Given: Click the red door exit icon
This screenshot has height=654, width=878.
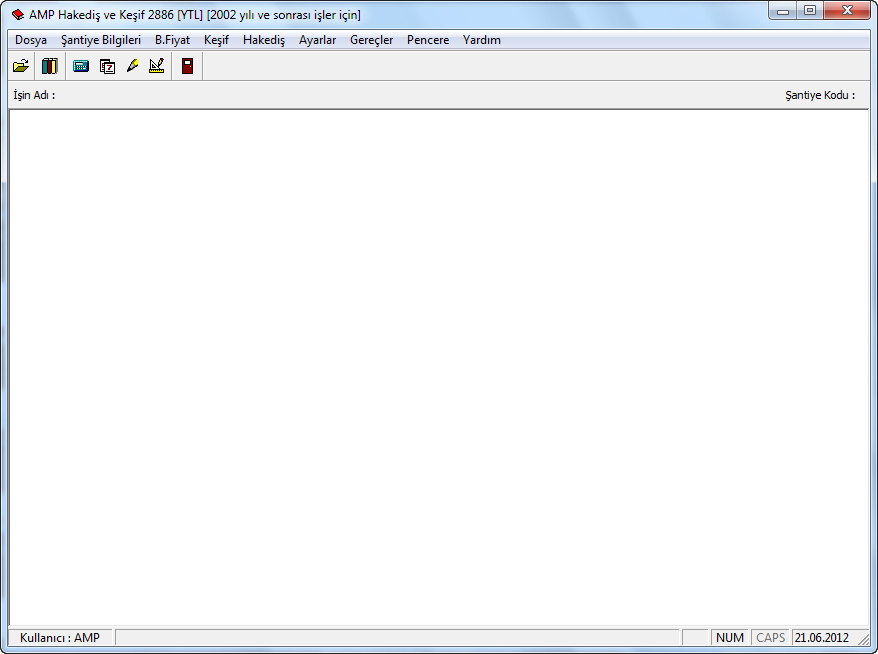Looking at the screenshot, I should coord(187,66).
